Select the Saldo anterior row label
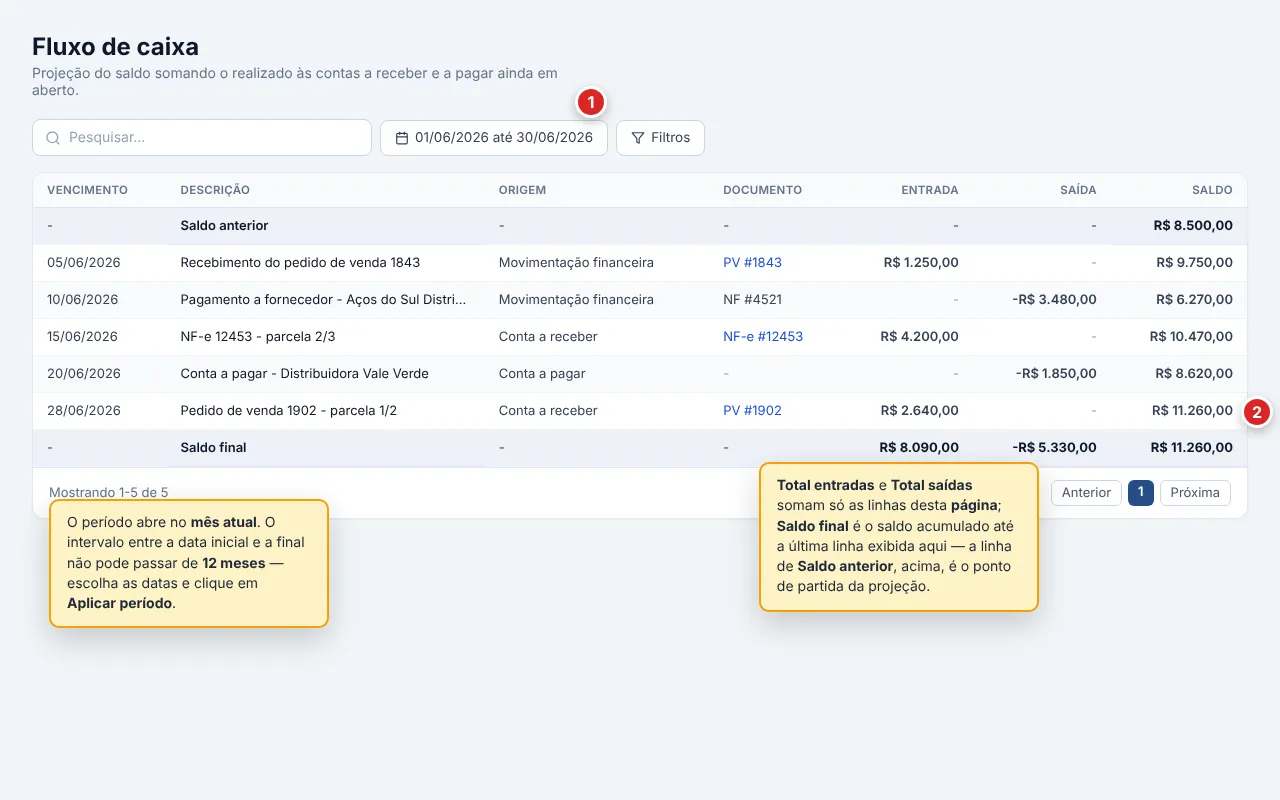This screenshot has width=1280, height=800. click(x=224, y=226)
